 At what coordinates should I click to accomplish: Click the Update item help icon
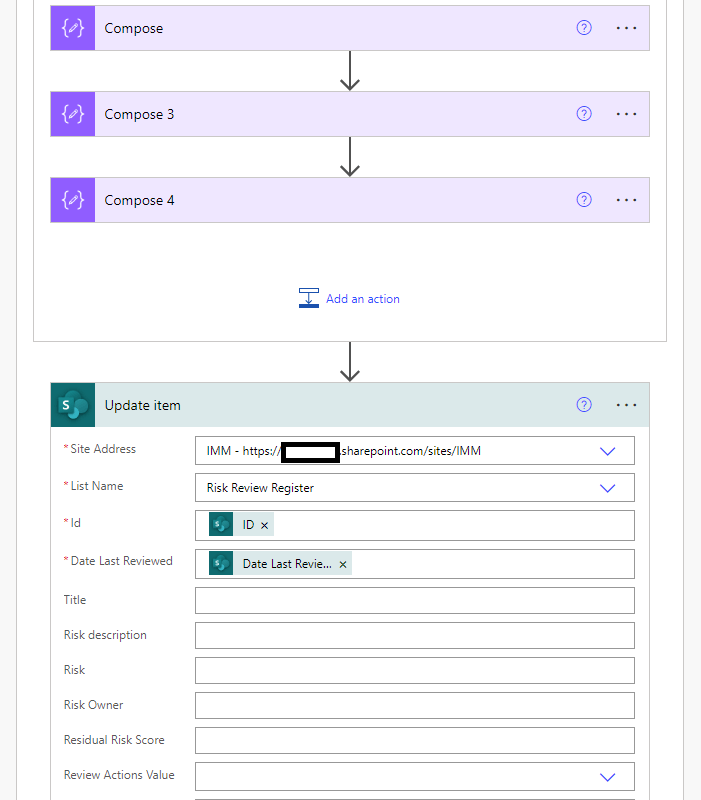pos(584,405)
